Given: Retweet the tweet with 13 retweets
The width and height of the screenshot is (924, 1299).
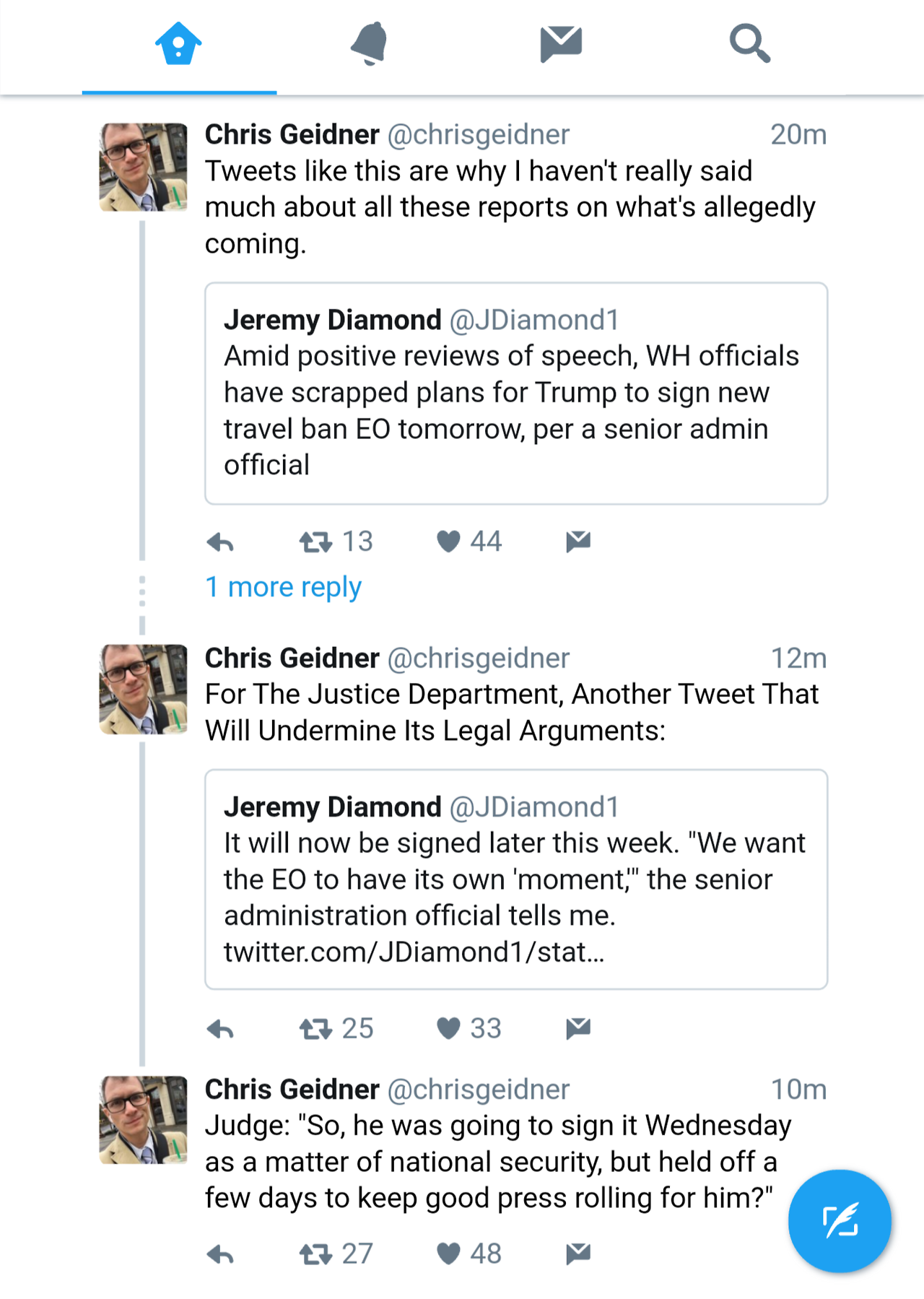Looking at the screenshot, I should coord(315,542).
